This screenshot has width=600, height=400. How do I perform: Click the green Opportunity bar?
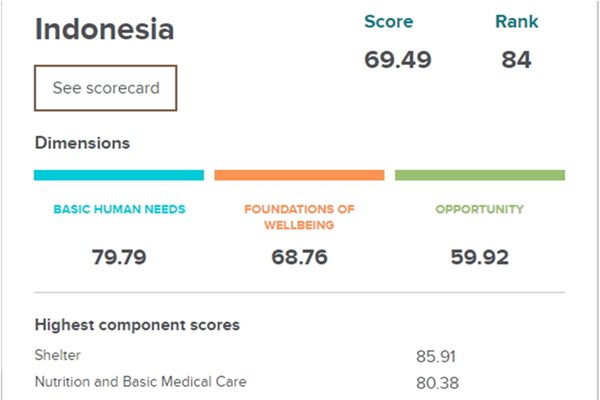(x=480, y=175)
